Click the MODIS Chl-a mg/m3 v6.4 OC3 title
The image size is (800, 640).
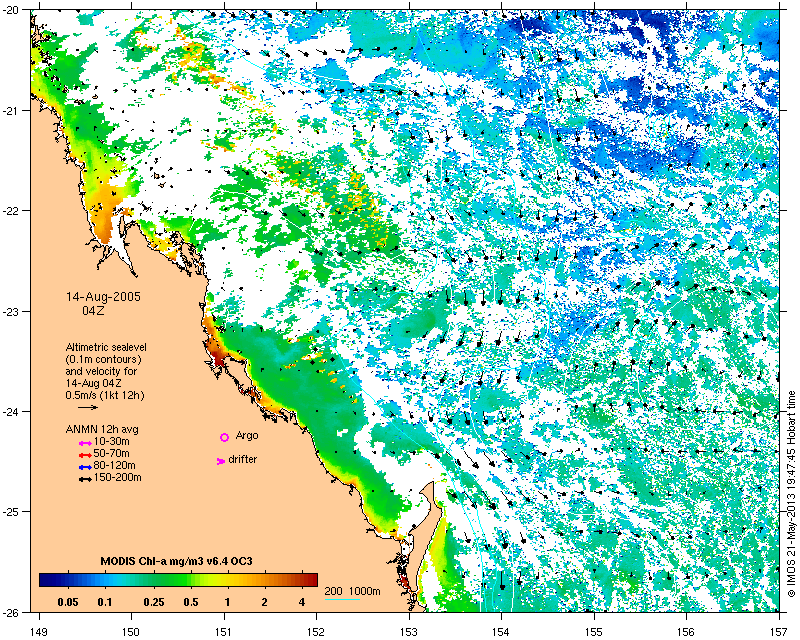click(x=177, y=561)
